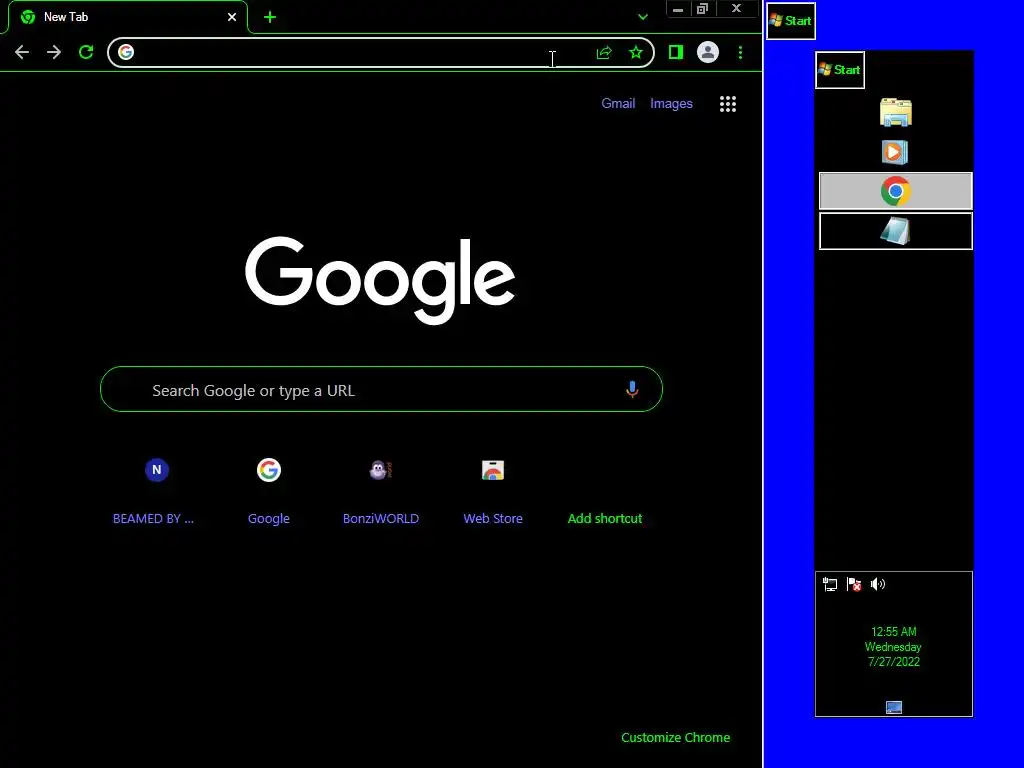Screen dimensions: 1024x768
Task: Switch to Chrome in the taskbar
Action: [x=895, y=191]
